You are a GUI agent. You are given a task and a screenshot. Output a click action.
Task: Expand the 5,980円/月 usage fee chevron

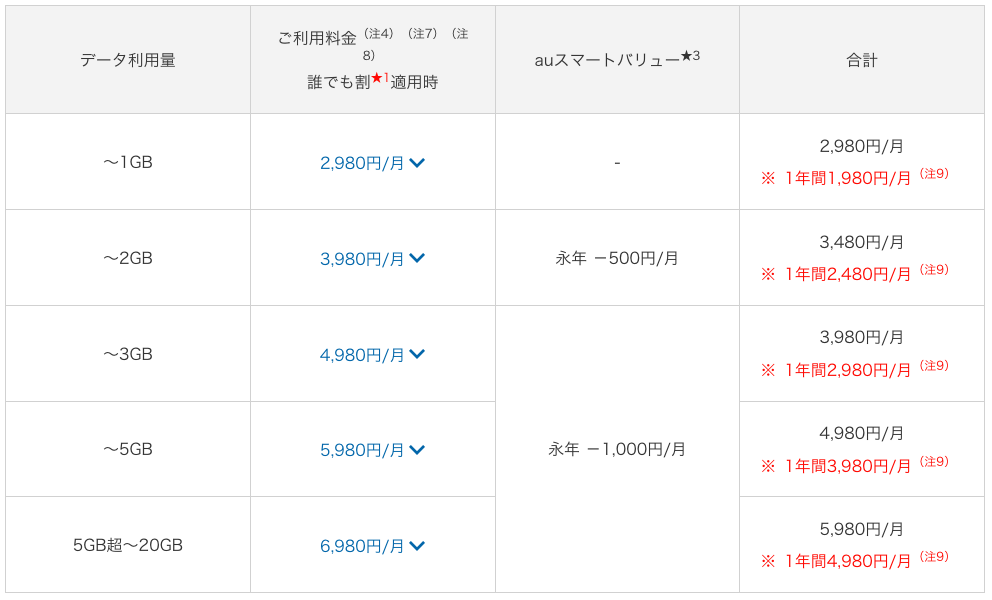[x=417, y=450]
